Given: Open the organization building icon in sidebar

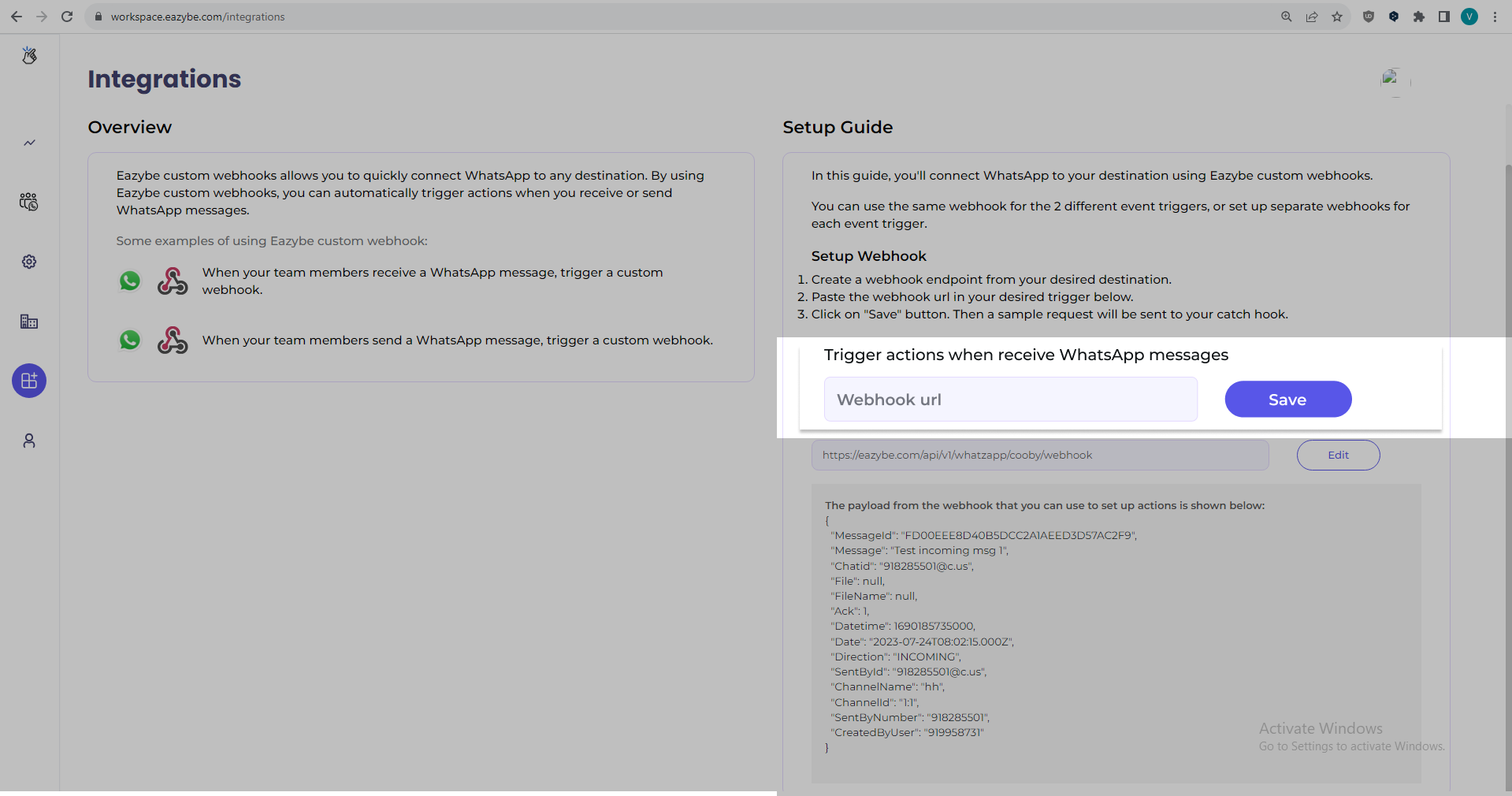Looking at the screenshot, I should click(x=29, y=322).
